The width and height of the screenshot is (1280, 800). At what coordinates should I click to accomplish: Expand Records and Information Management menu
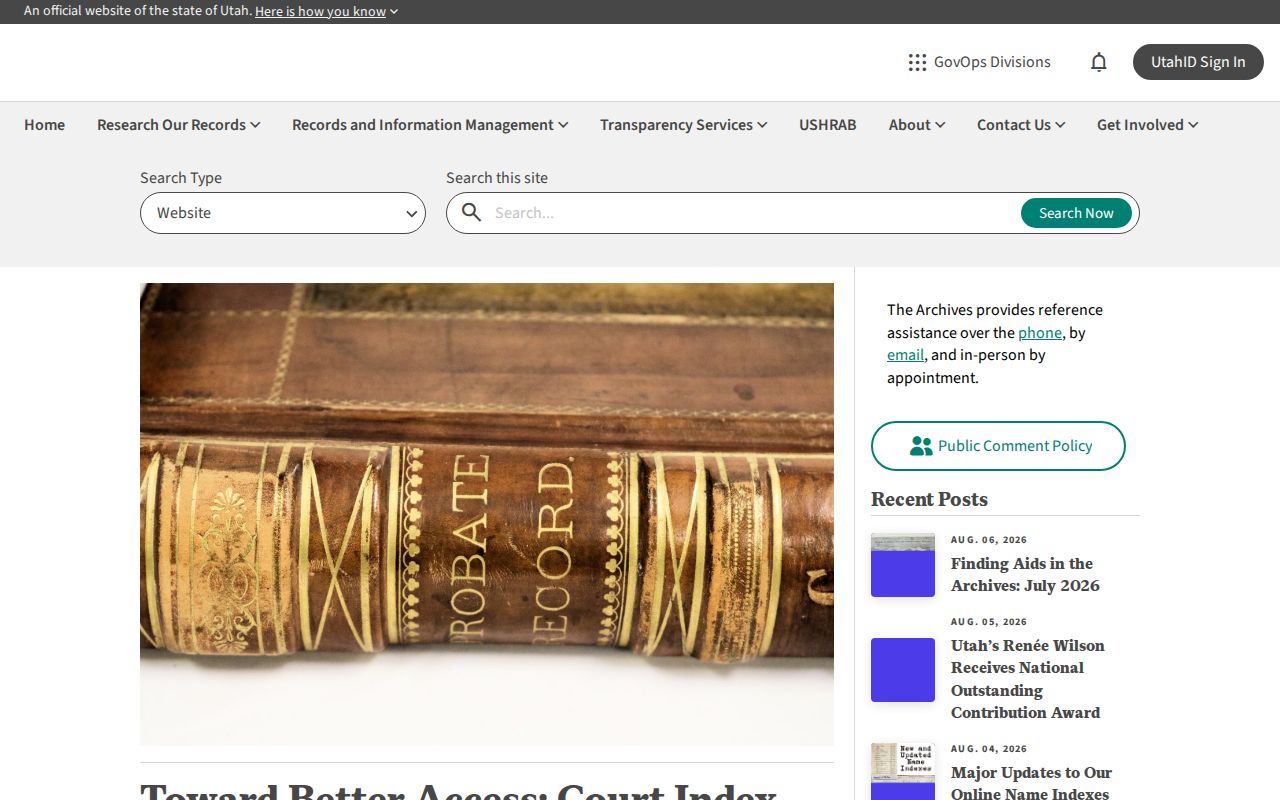tap(430, 125)
